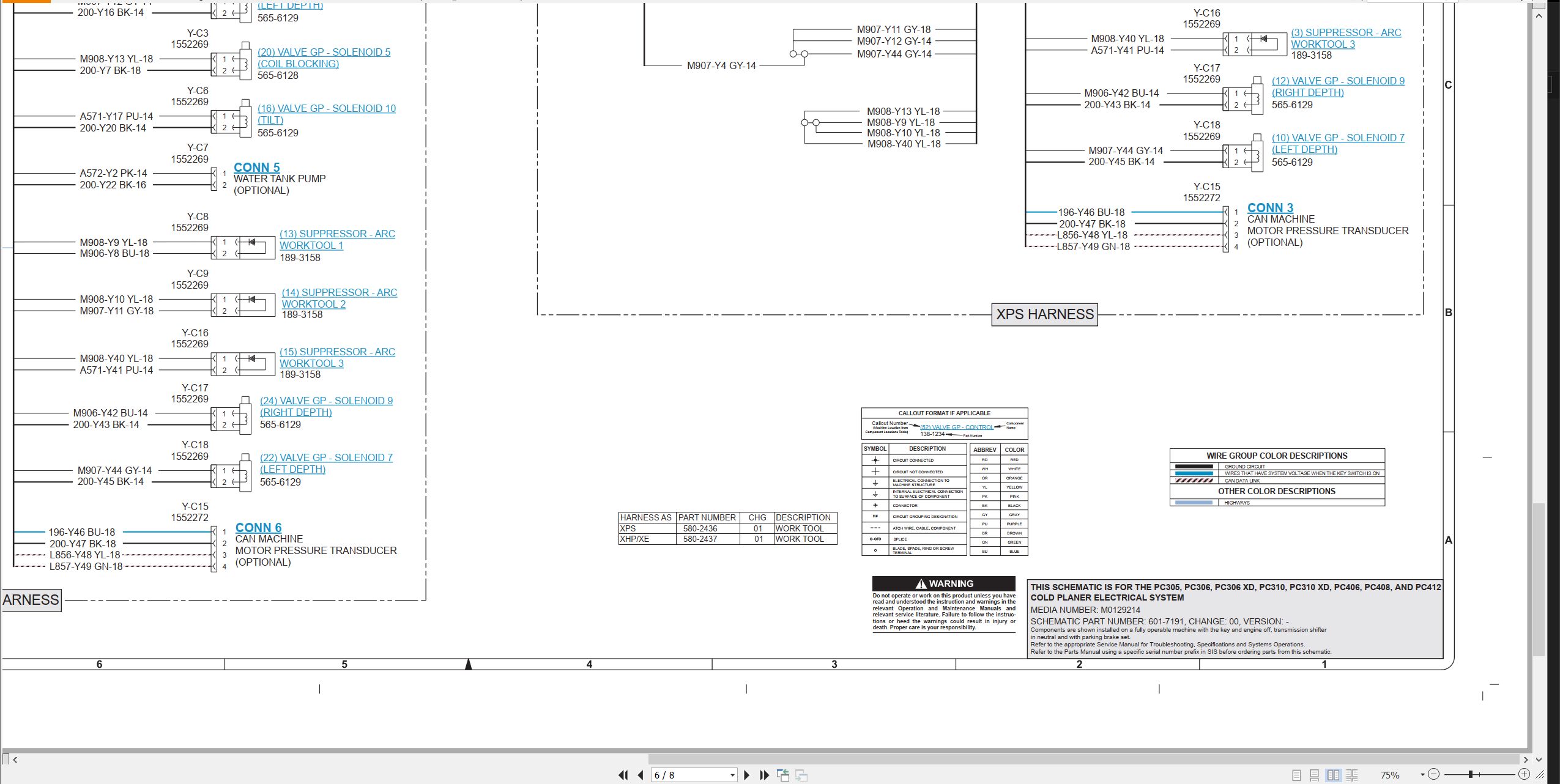This screenshot has width=1560, height=784.
Task: Click vertical scrollbar down arrow
Action: pos(1539,760)
